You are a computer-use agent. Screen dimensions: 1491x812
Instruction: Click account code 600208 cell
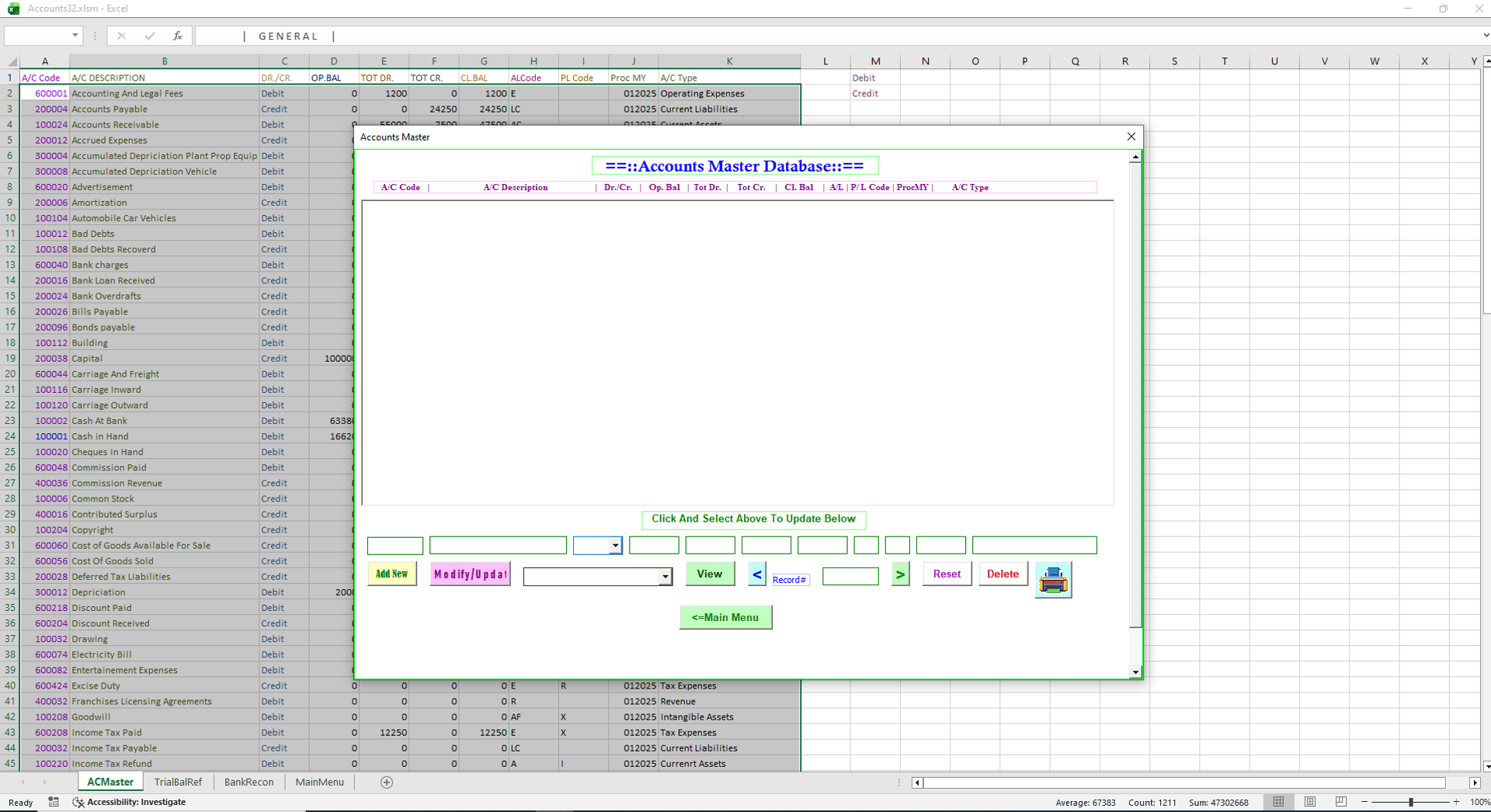pyautogui.click(x=45, y=733)
